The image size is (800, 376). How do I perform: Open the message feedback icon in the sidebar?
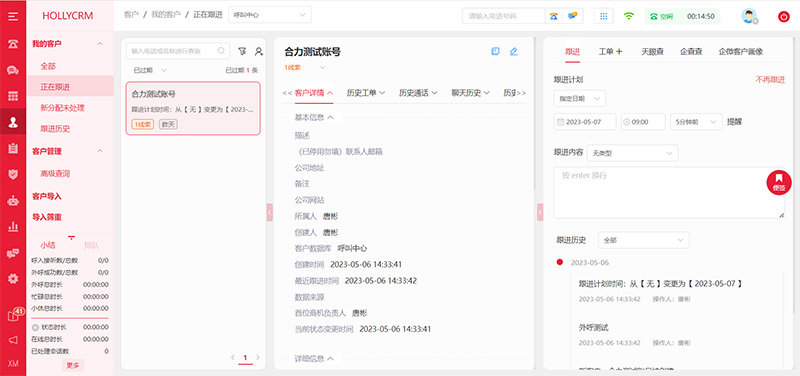pyautogui.click(x=13, y=253)
